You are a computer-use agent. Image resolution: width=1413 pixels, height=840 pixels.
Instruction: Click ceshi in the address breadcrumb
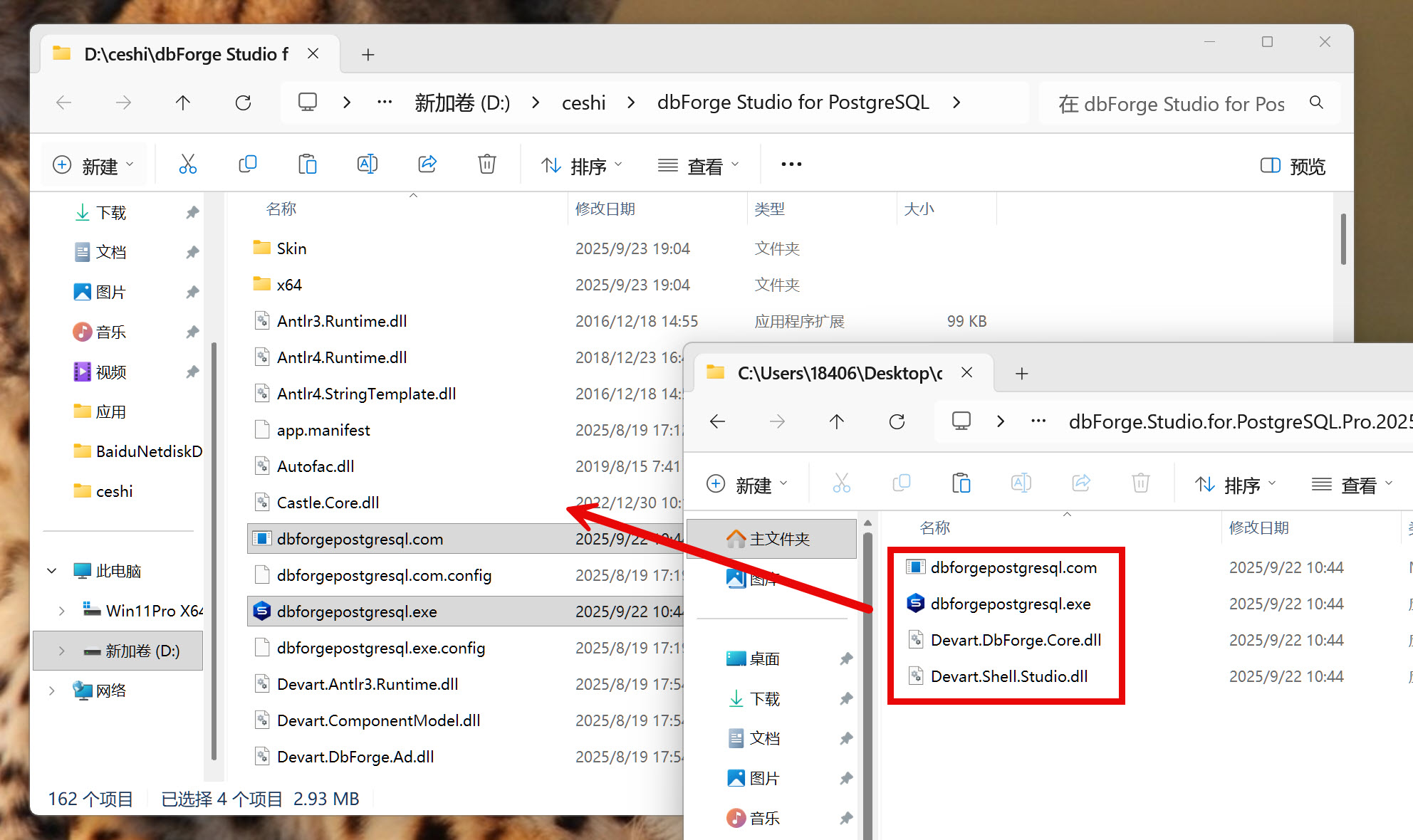[x=583, y=103]
